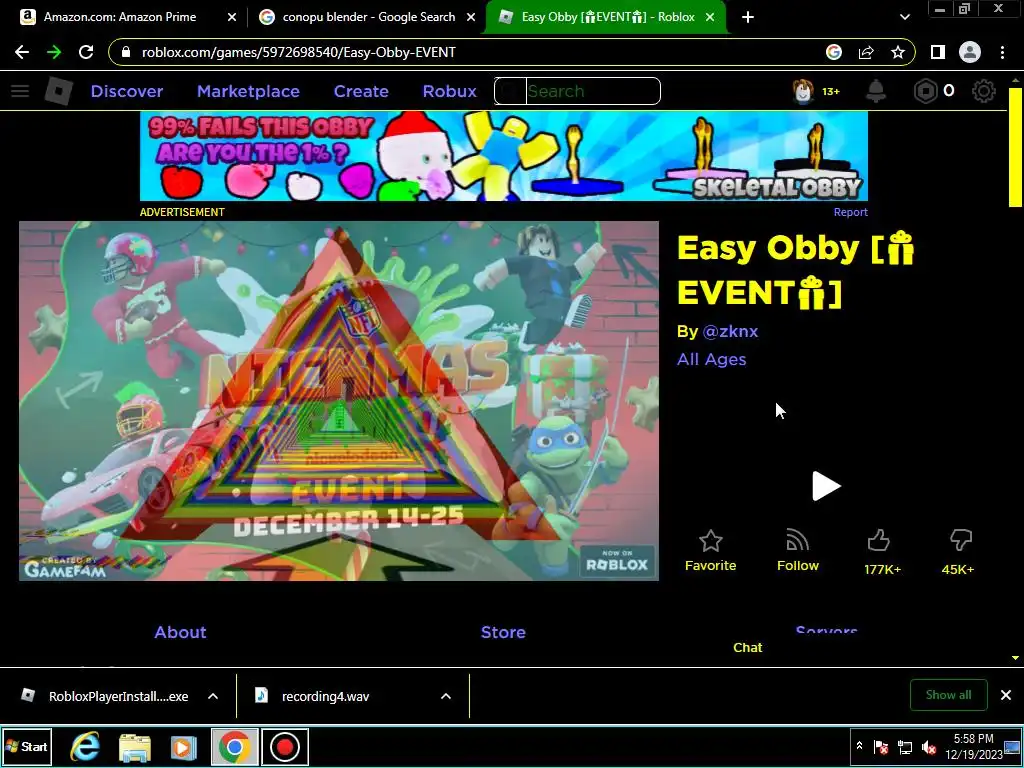The height and width of the screenshot is (768, 1024).
Task: Click the Google icon in address bar
Action: click(834, 52)
